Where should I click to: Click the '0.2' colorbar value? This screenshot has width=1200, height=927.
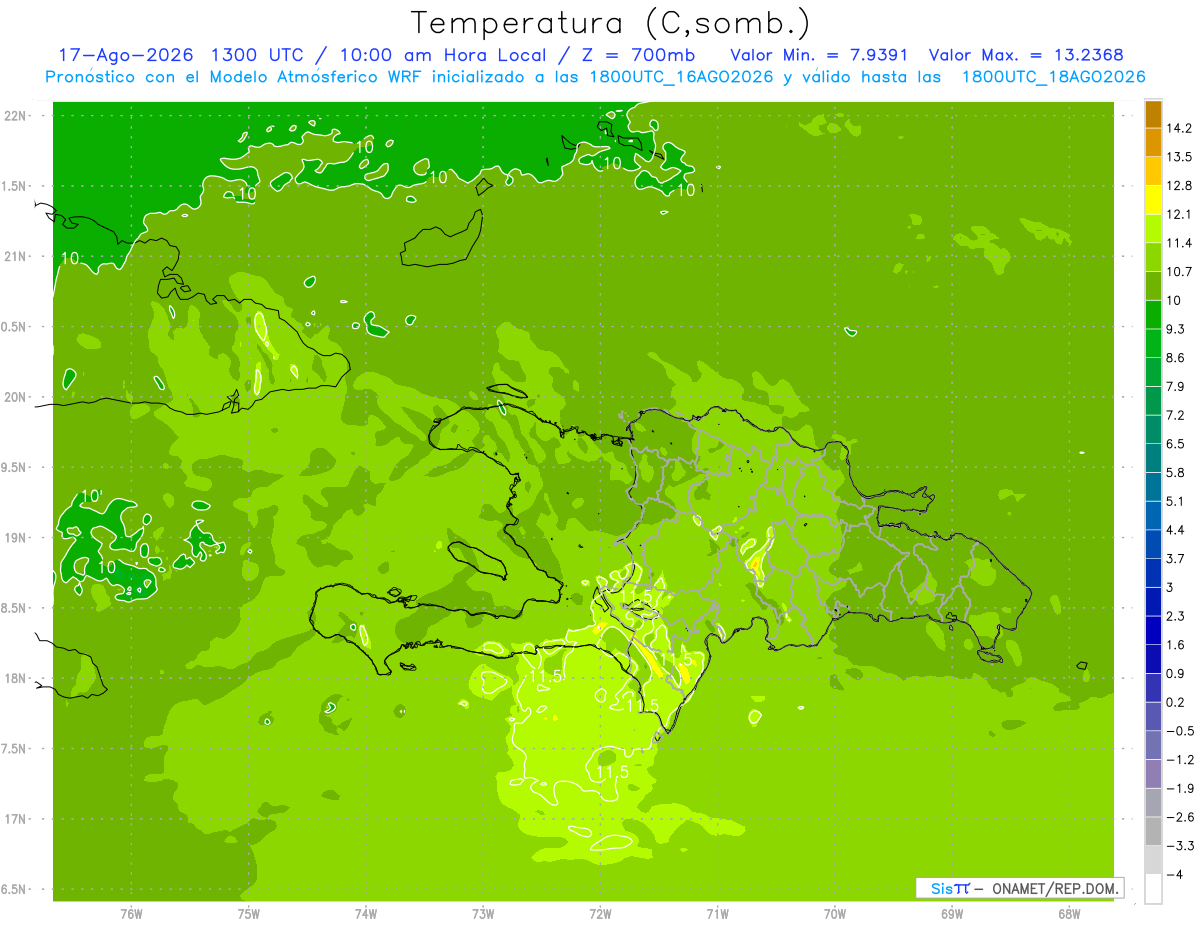(1176, 702)
